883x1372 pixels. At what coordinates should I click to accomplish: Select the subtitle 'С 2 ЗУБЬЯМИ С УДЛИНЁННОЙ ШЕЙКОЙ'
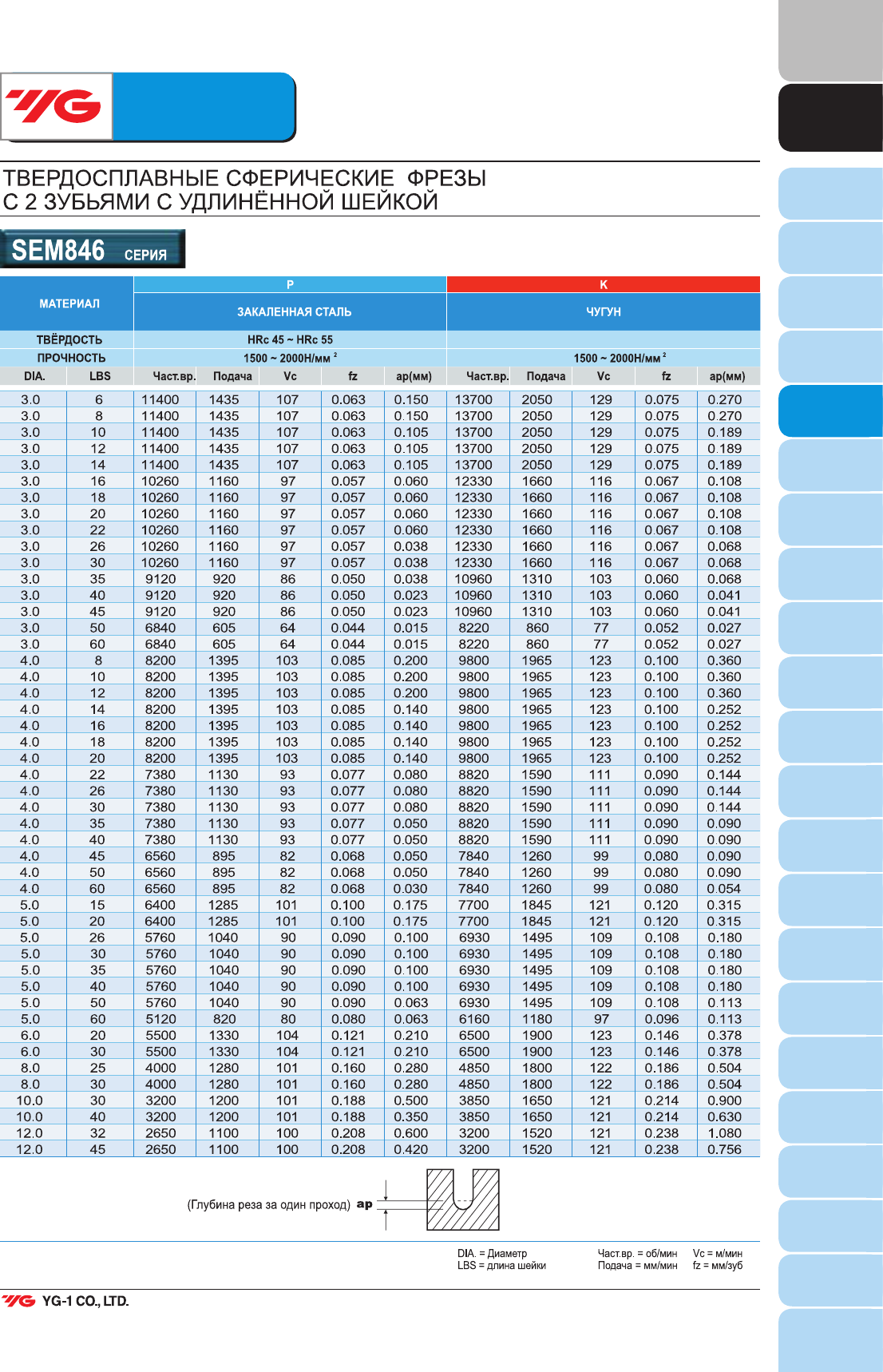pyautogui.click(x=221, y=201)
